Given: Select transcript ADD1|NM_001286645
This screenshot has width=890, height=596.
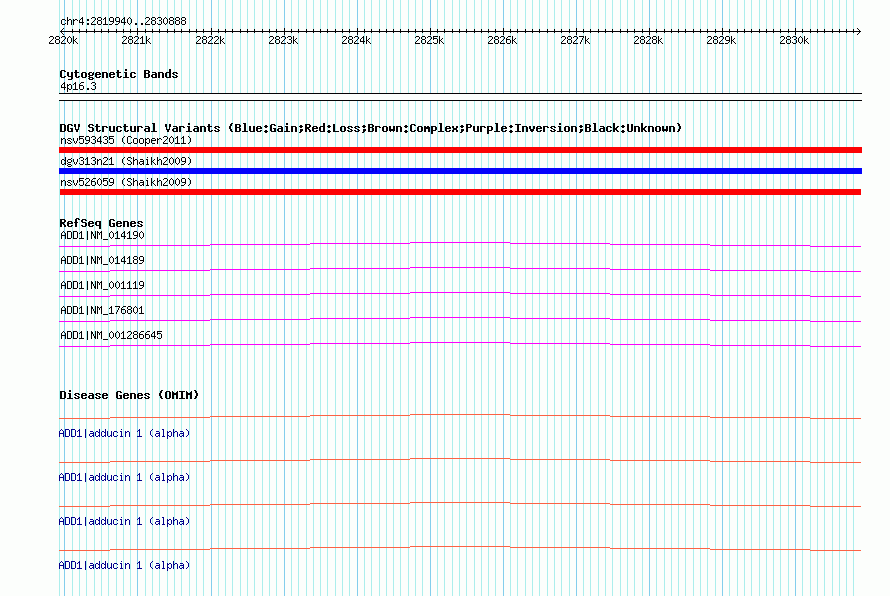Looking at the screenshot, I should [x=111, y=335].
